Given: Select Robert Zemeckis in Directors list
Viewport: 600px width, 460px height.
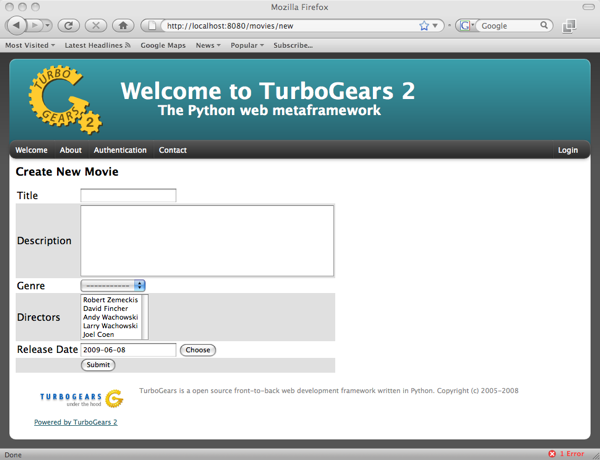Looking at the screenshot, I should [111, 300].
